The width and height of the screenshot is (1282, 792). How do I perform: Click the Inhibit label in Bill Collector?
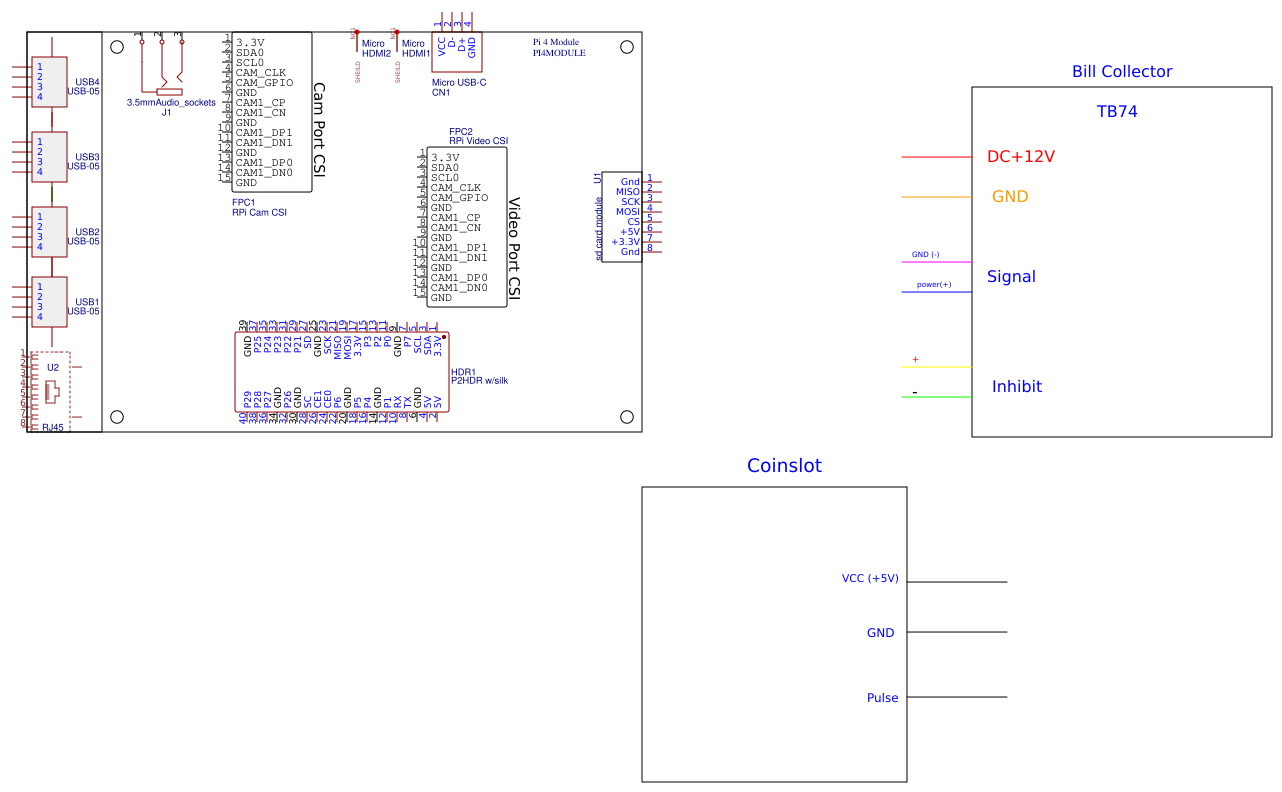[1017, 386]
